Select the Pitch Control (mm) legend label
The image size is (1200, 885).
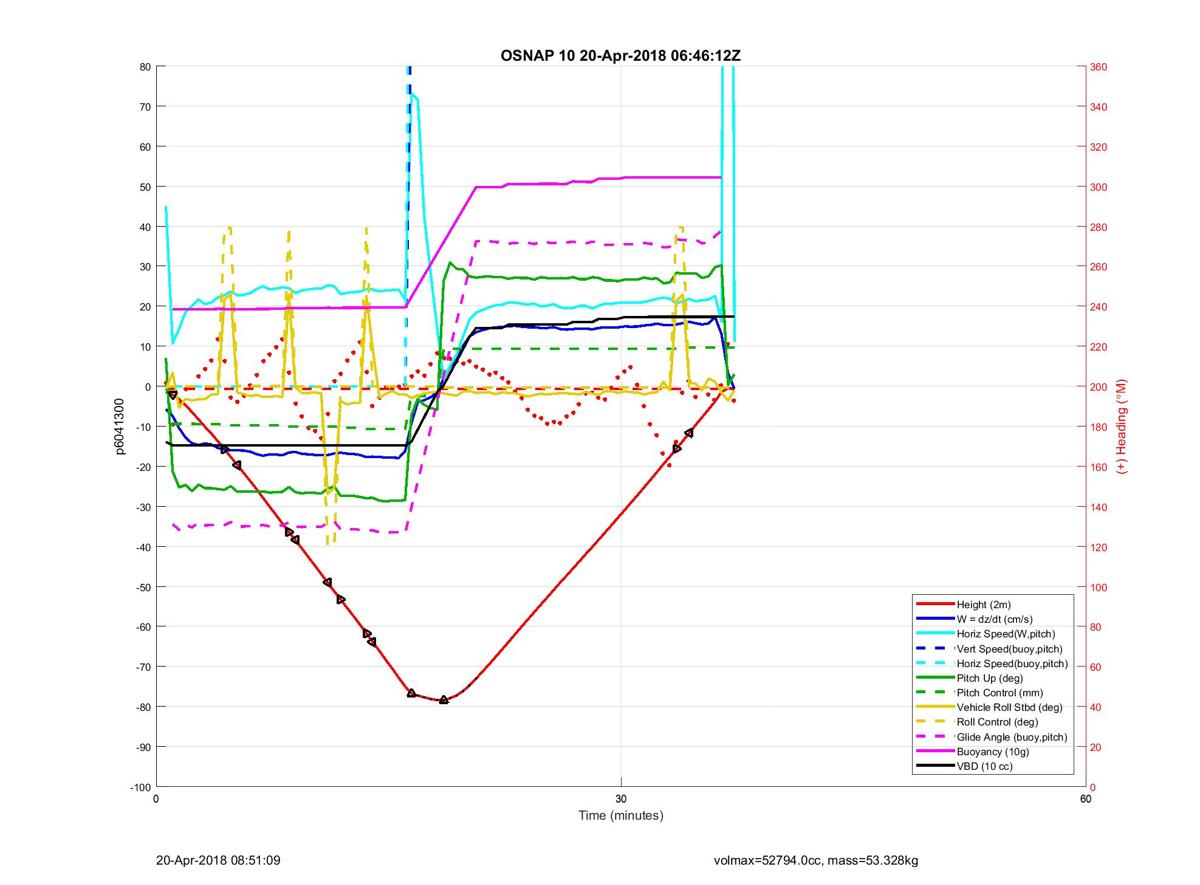coord(999,692)
